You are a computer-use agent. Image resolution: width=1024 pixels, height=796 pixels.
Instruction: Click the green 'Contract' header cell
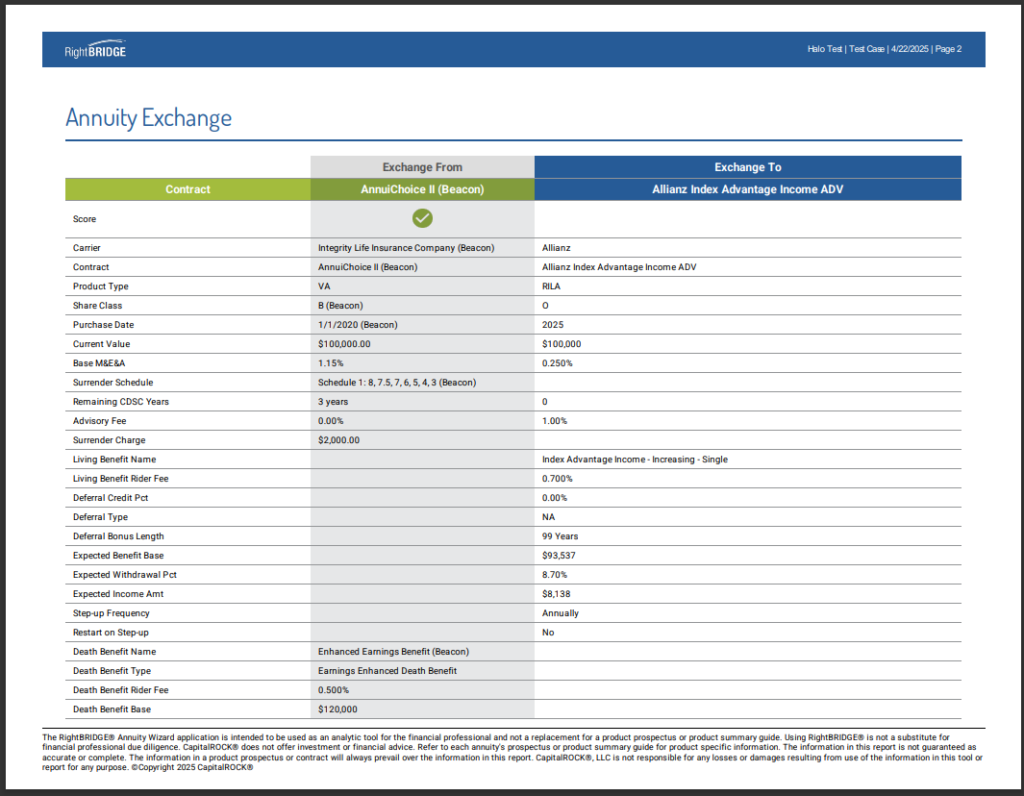pos(187,189)
